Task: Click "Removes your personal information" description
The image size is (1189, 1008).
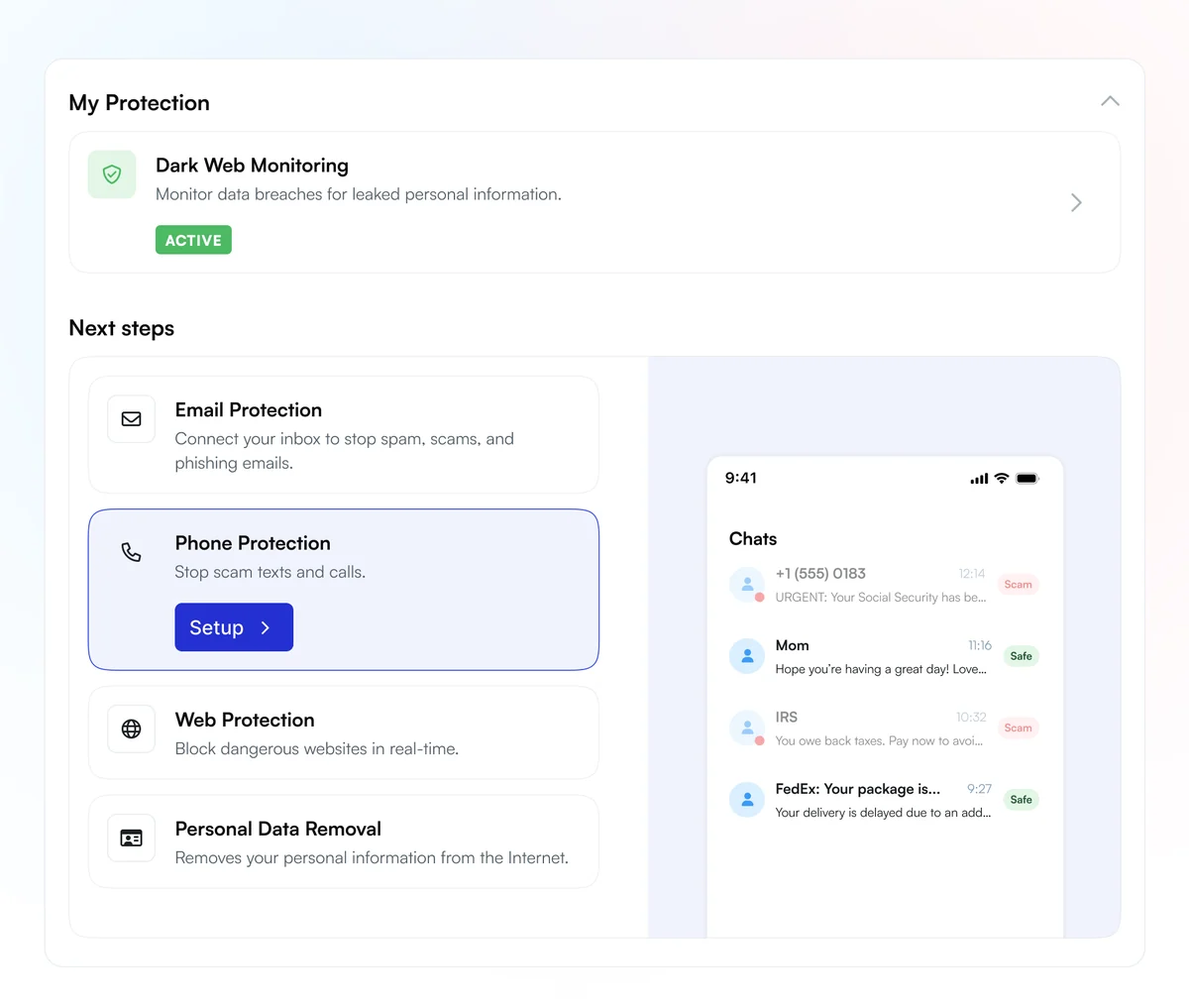Action: [x=372, y=858]
